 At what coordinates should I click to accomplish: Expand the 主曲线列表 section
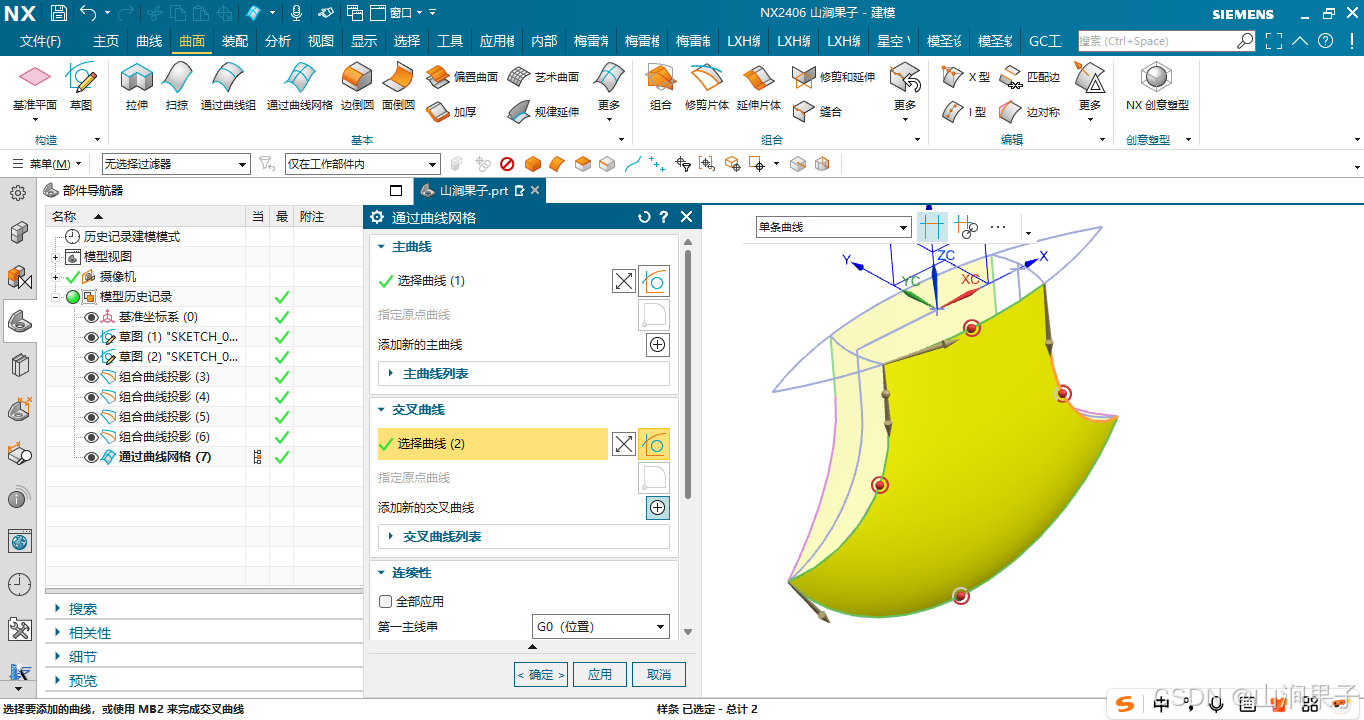point(523,374)
